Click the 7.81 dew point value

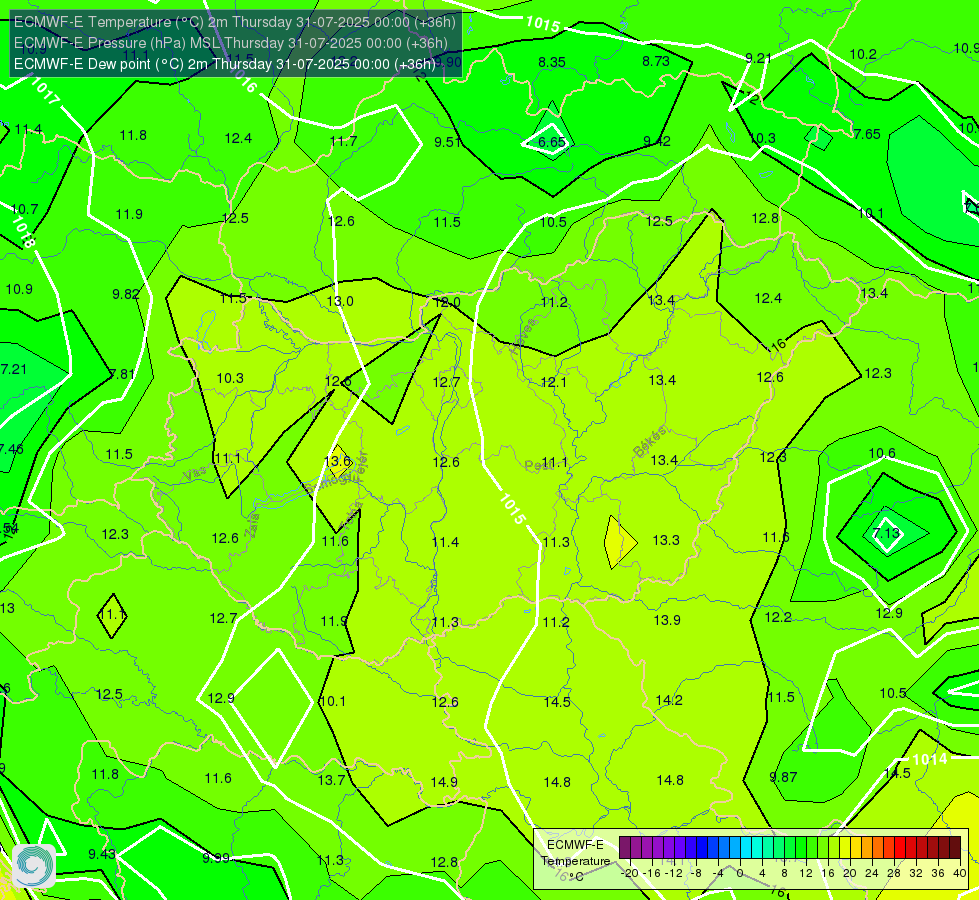click(x=122, y=374)
